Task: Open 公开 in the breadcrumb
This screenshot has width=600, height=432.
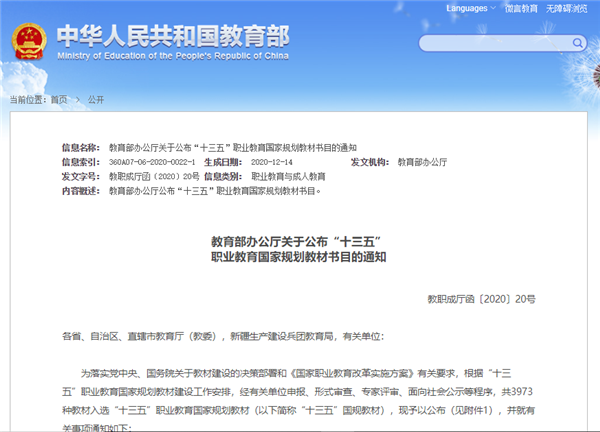Action: click(96, 100)
